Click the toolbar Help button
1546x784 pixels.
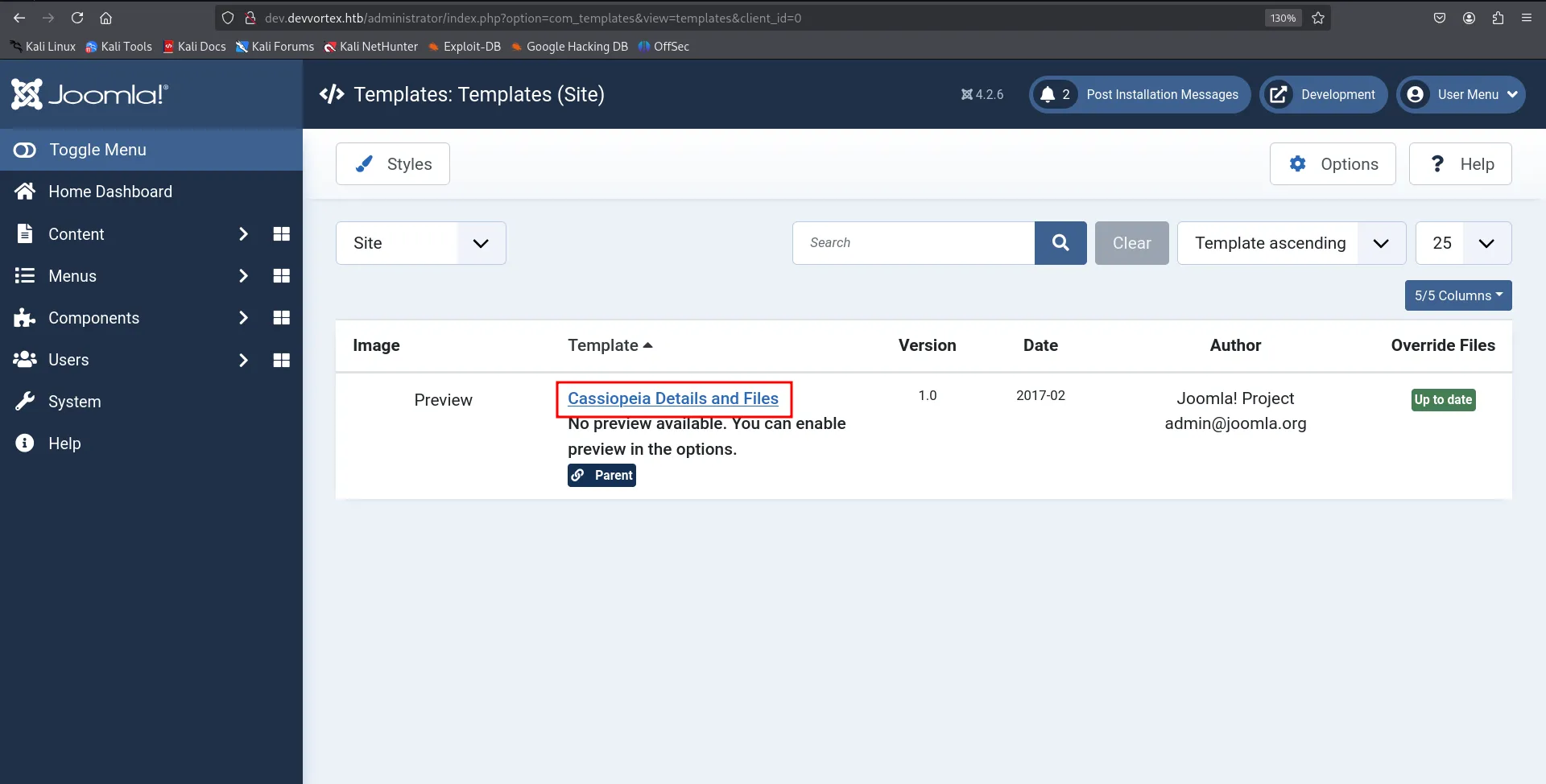click(x=1461, y=164)
